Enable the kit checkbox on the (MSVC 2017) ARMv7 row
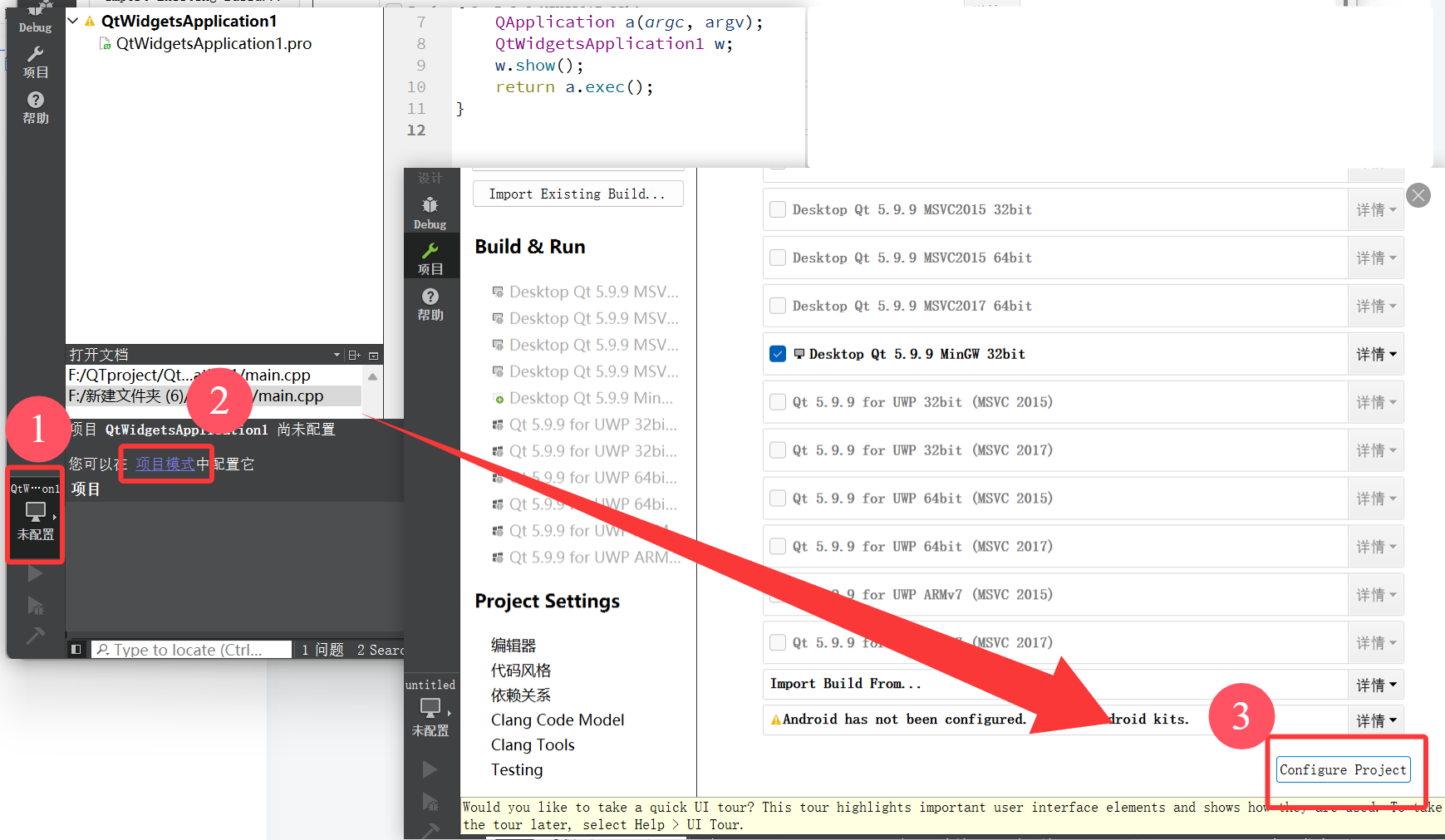The image size is (1445, 840). point(778,642)
